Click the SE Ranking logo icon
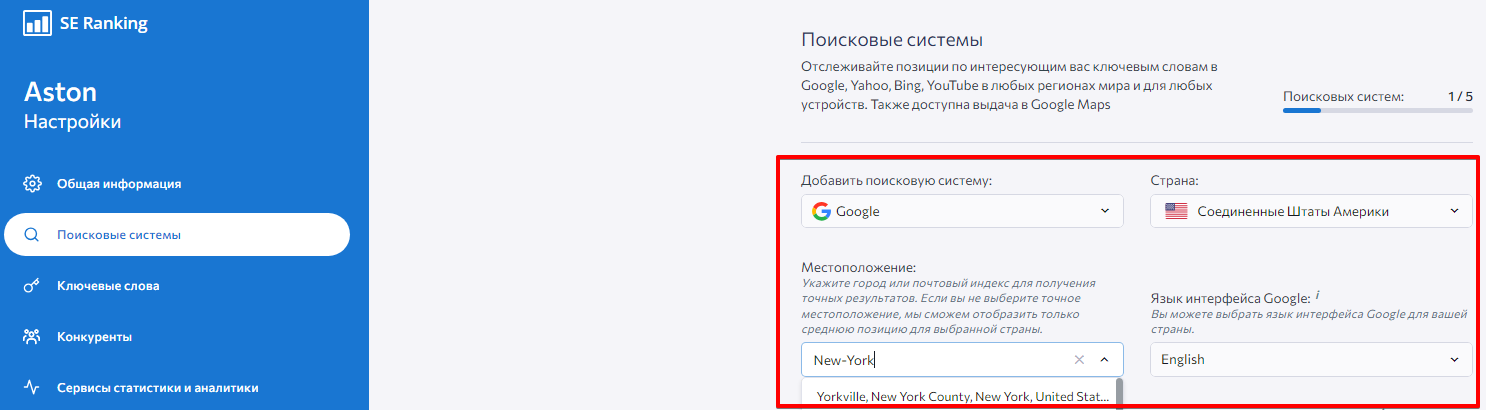Viewport: 1486px width, 412px height. [37, 24]
